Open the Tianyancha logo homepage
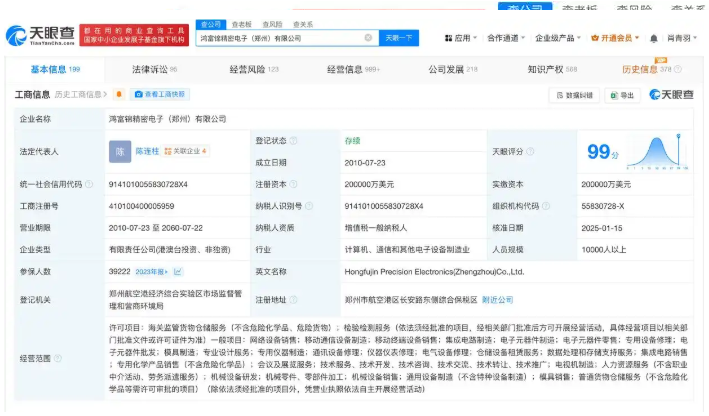 coord(40,35)
